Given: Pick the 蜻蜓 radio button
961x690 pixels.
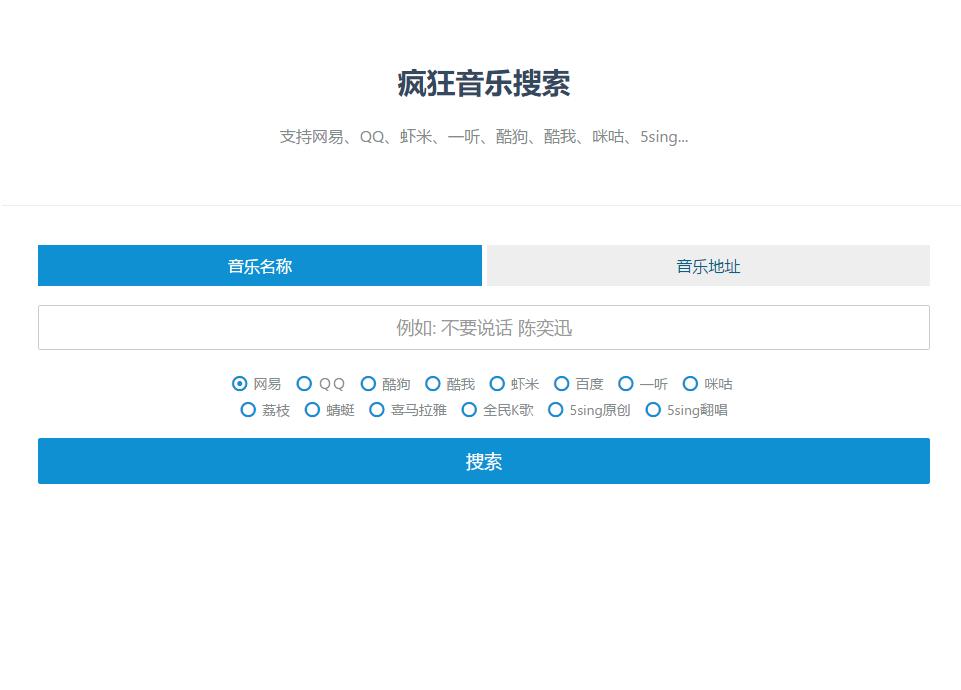Looking at the screenshot, I should 312,410.
